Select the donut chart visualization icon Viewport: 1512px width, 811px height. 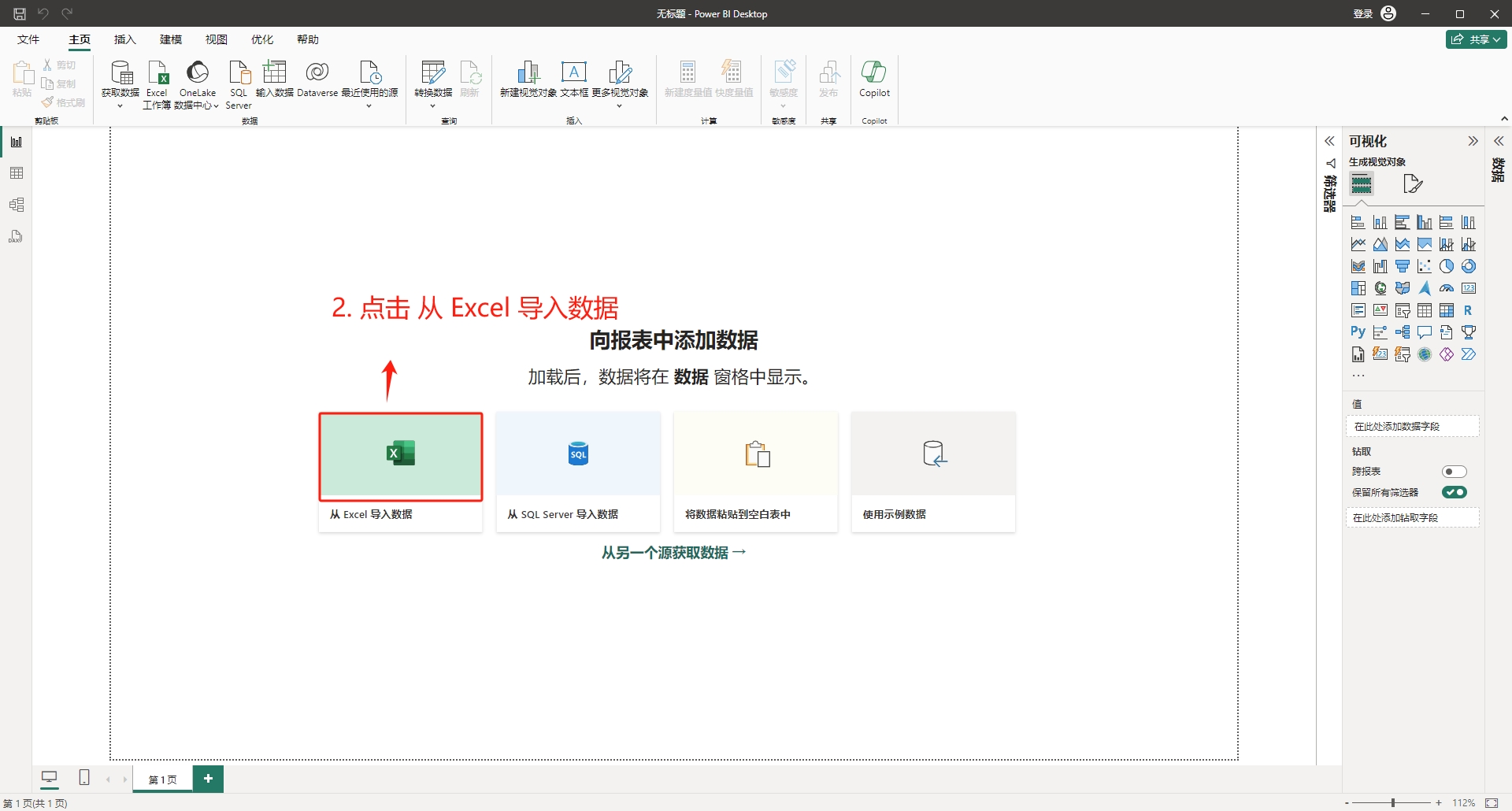click(1469, 266)
